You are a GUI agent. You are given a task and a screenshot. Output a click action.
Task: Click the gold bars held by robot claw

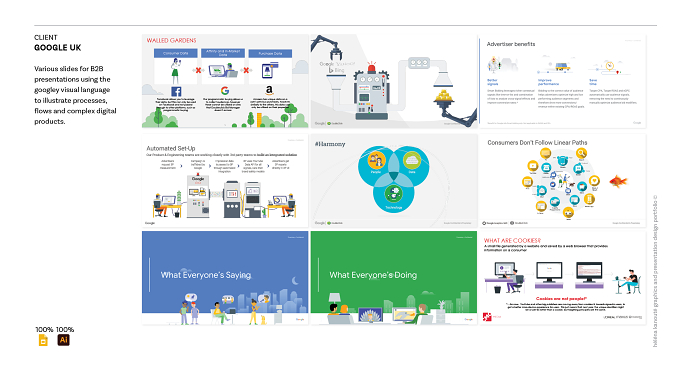(x=444, y=95)
